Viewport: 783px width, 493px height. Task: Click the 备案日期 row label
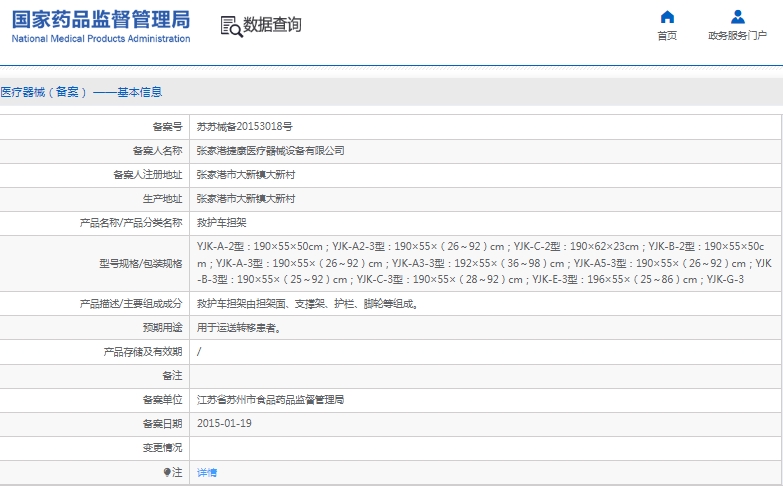click(162, 424)
